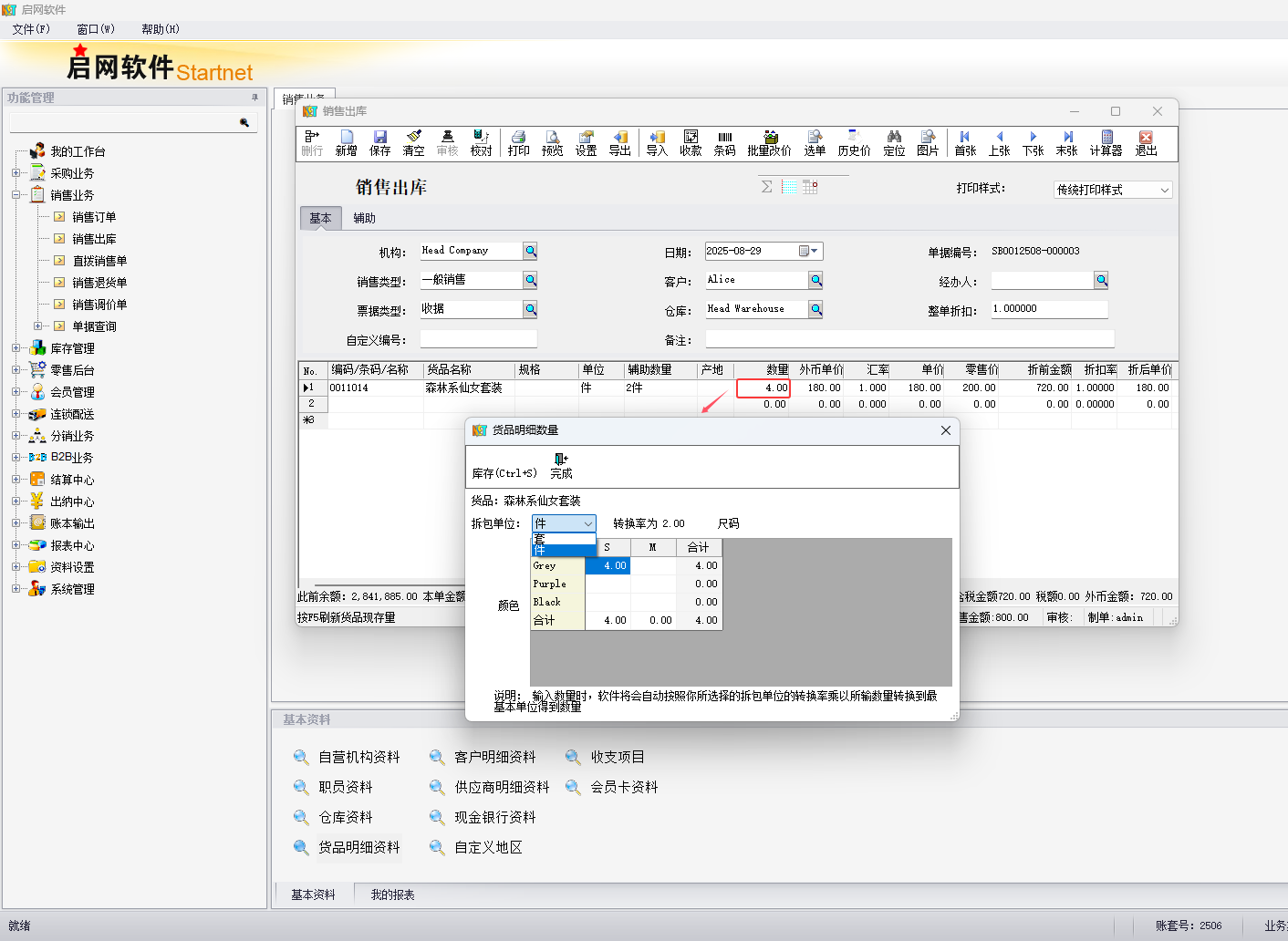
Task: Expand the 会员管理 tree node
Action: coord(16,391)
